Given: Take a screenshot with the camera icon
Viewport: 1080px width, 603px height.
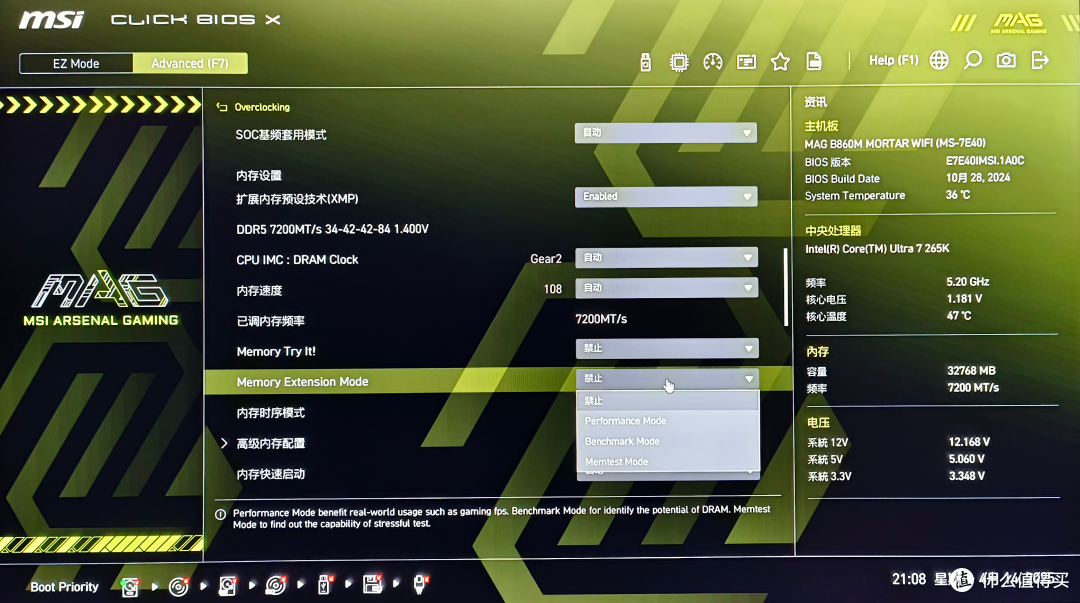Looking at the screenshot, I should [1006, 61].
